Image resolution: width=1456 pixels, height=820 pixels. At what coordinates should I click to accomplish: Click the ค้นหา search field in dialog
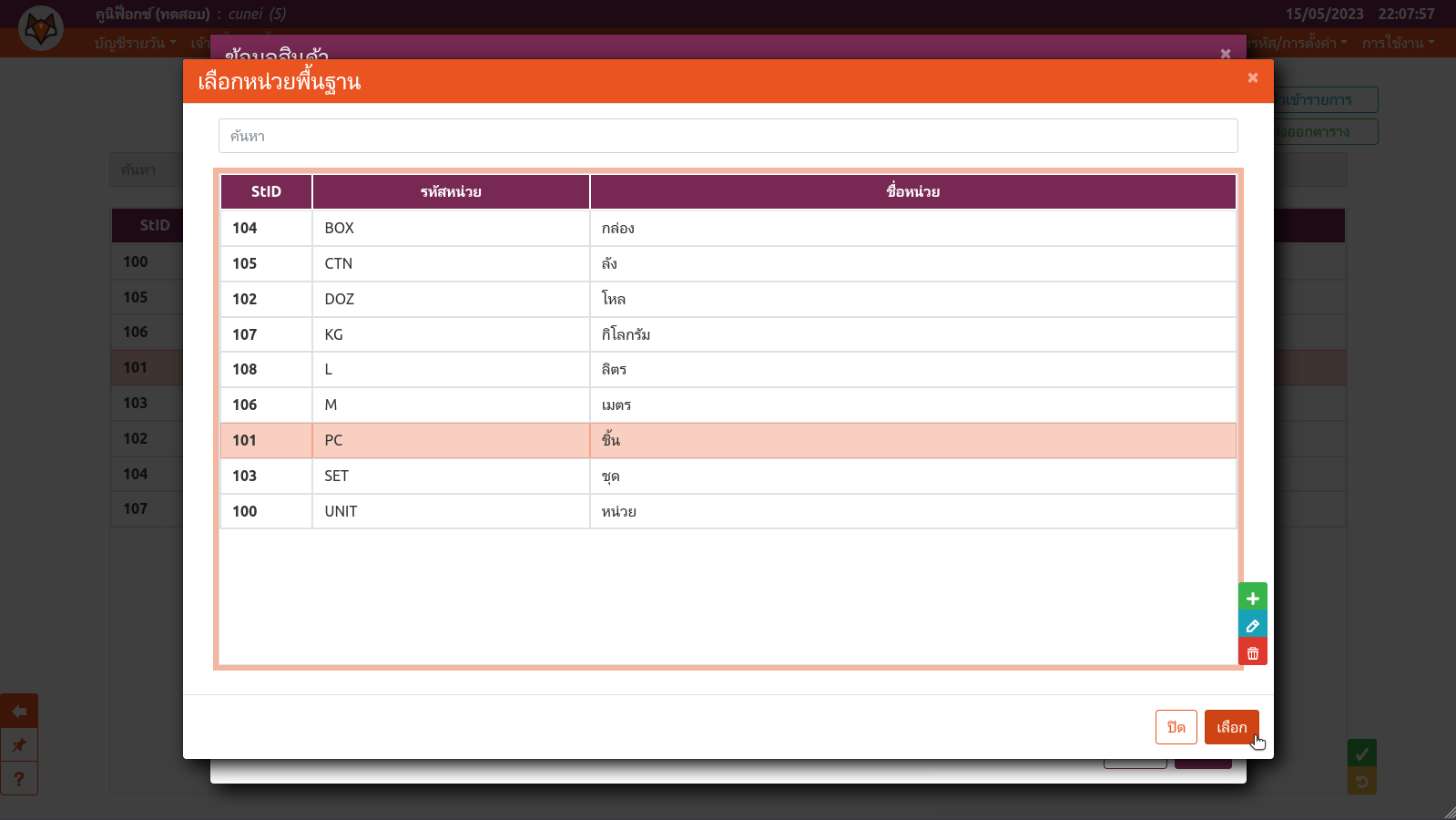click(728, 136)
